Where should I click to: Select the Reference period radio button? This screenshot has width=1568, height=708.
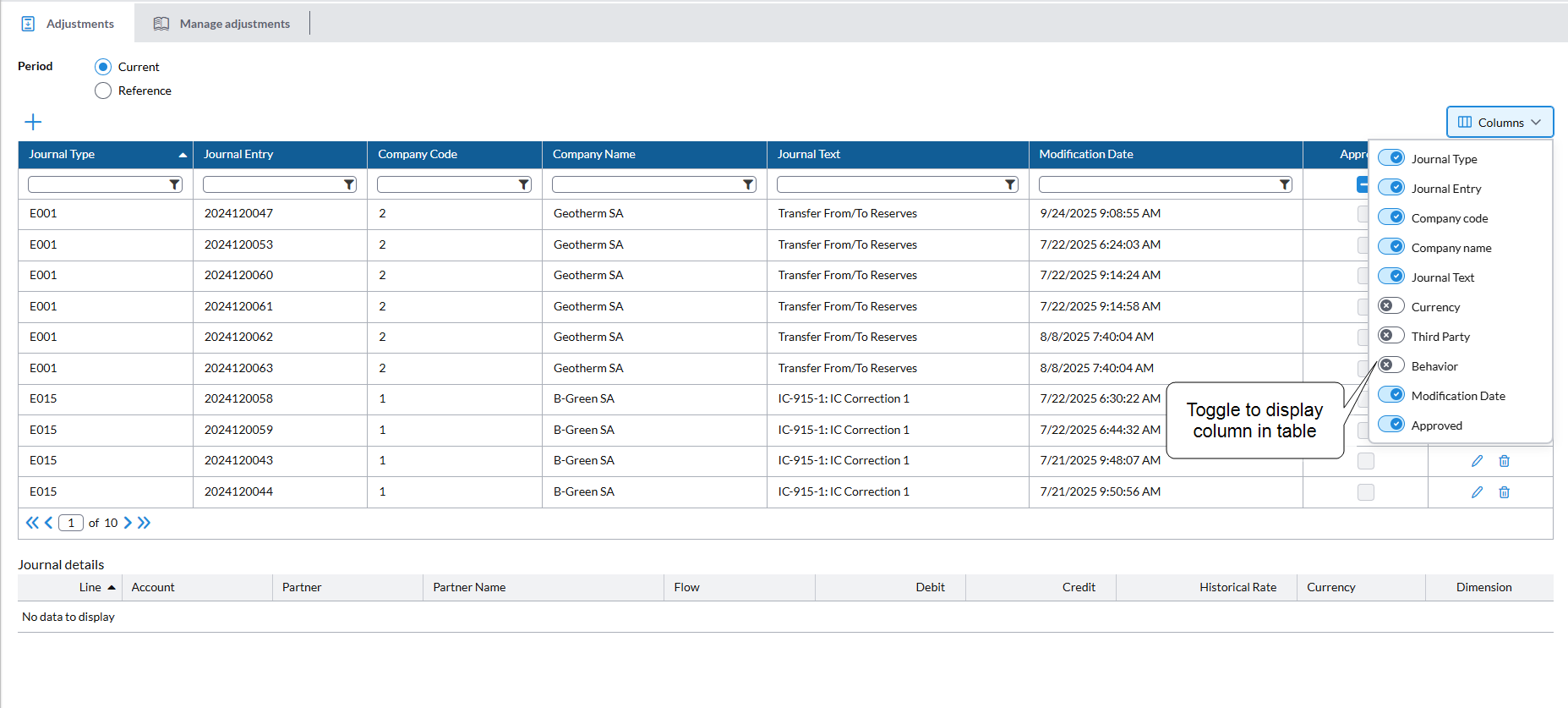(103, 91)
